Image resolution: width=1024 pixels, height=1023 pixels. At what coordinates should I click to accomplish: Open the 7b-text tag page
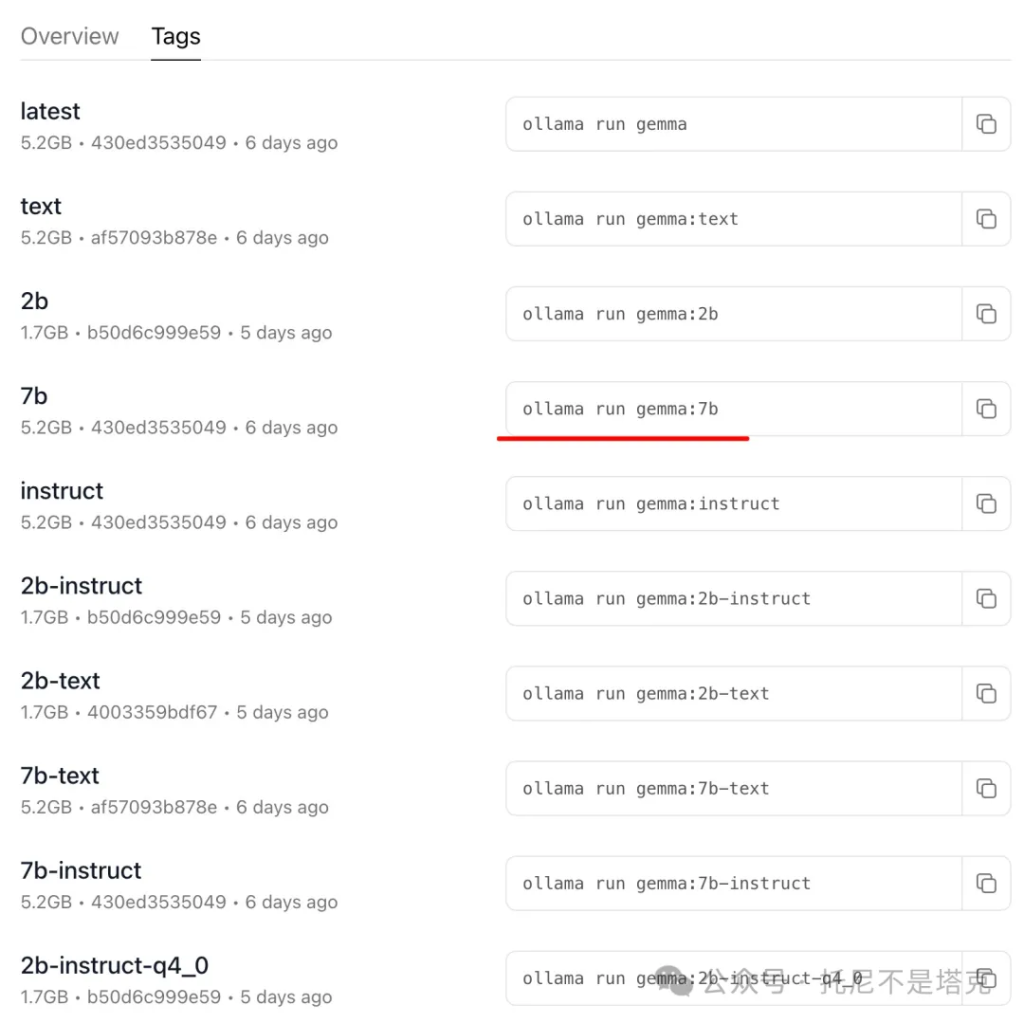(59, 776)
